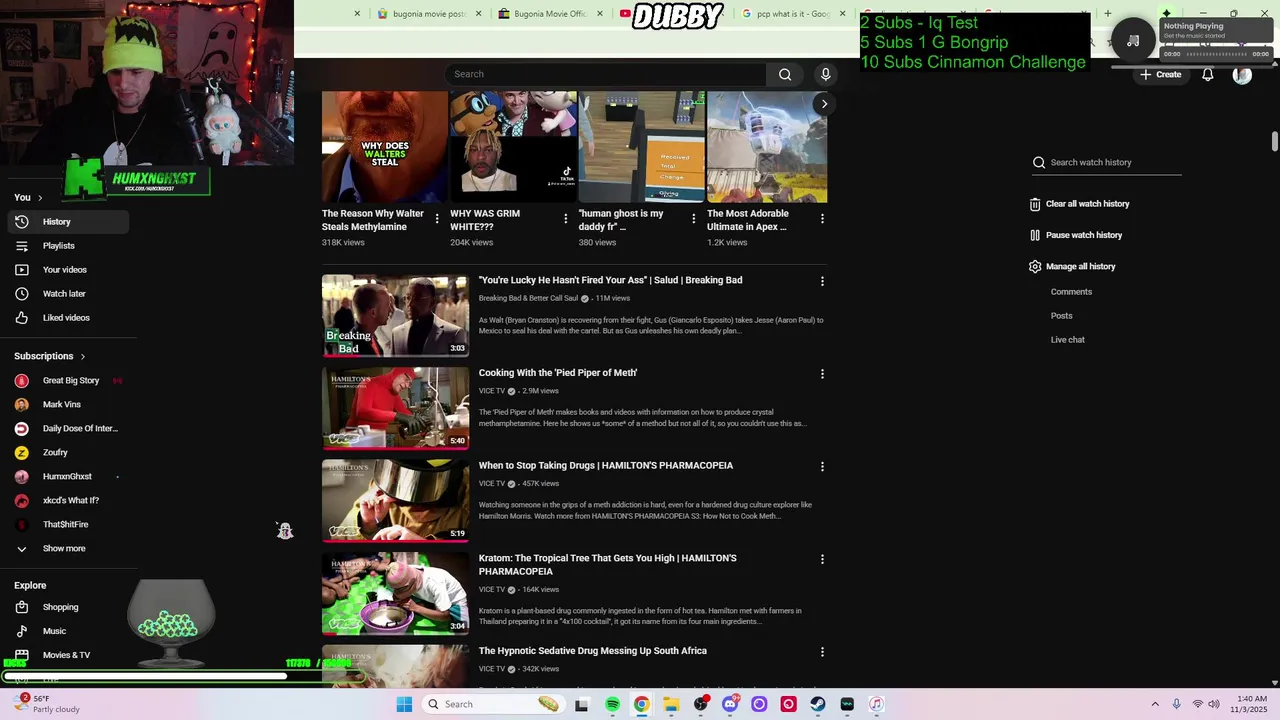Open Steam from the taskbar
Screen dimensions: 1280x720
[818, 704]
